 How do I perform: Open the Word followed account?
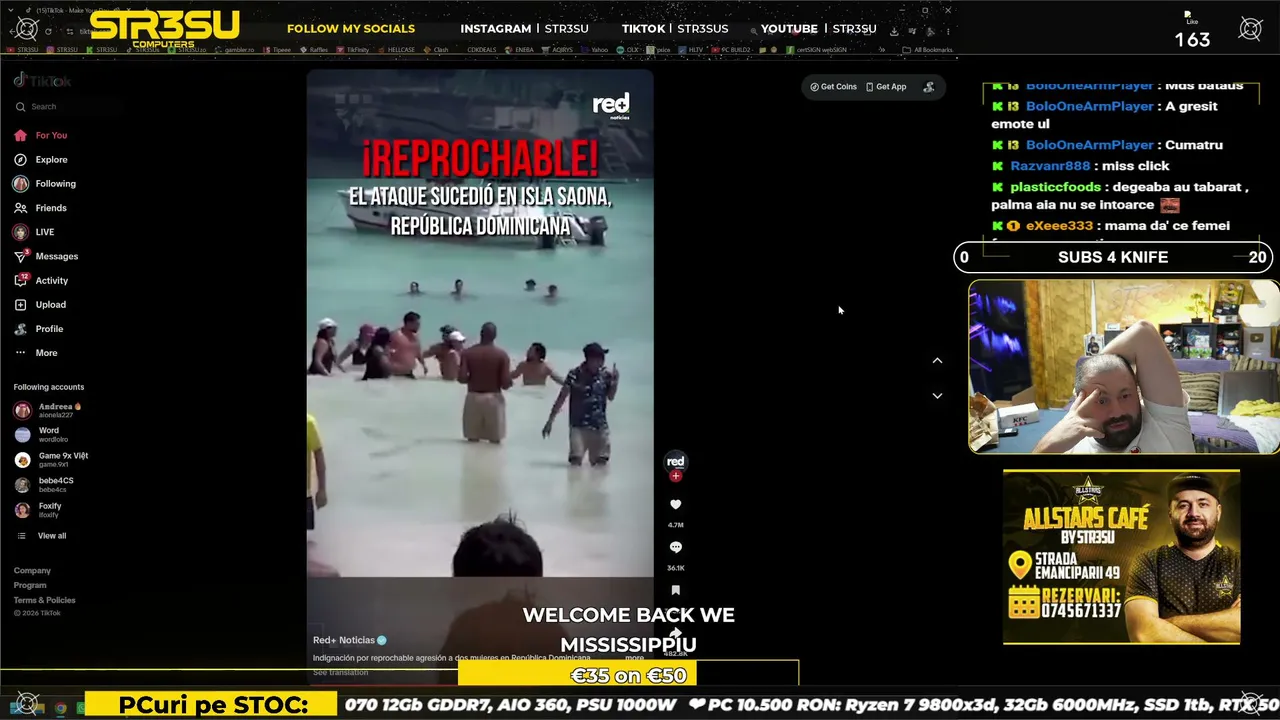40,434
